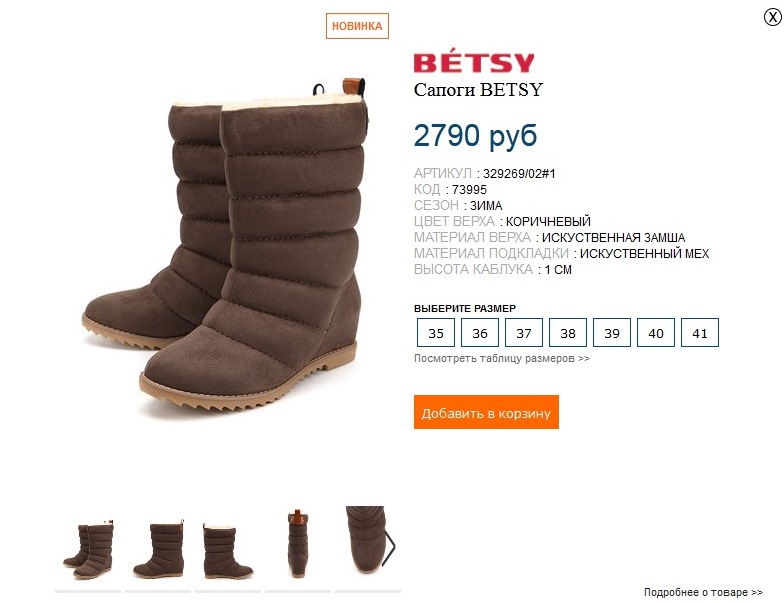This screenshot has width=784, height=603.
Task: Show fourth thumbnail back view of boot
Action: (298, 544)
